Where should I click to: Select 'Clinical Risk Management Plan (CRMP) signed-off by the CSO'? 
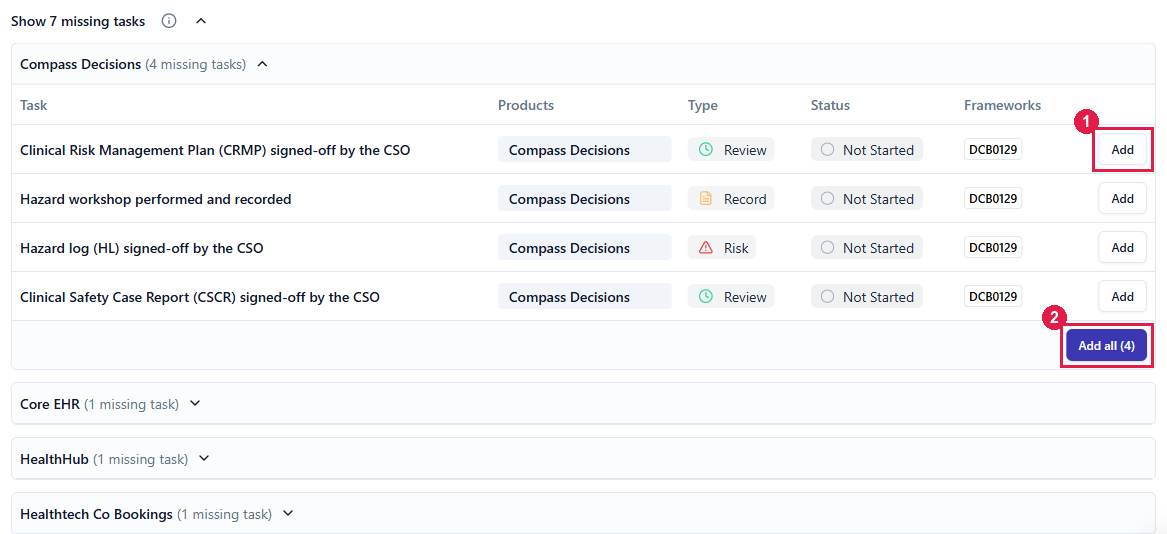coord(215,150)
